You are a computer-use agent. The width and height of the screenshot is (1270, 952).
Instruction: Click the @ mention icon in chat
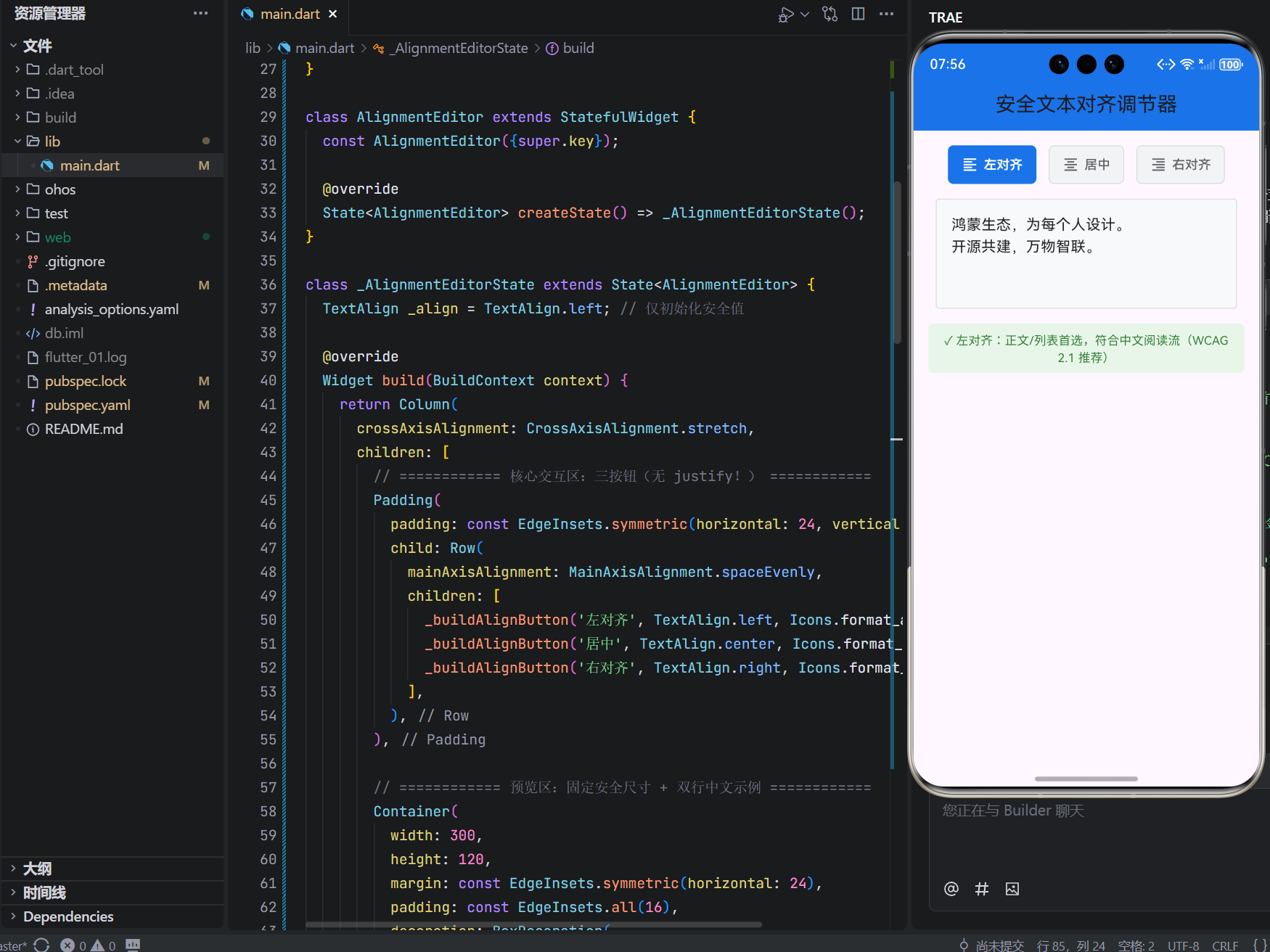click(x=951, y=889)
